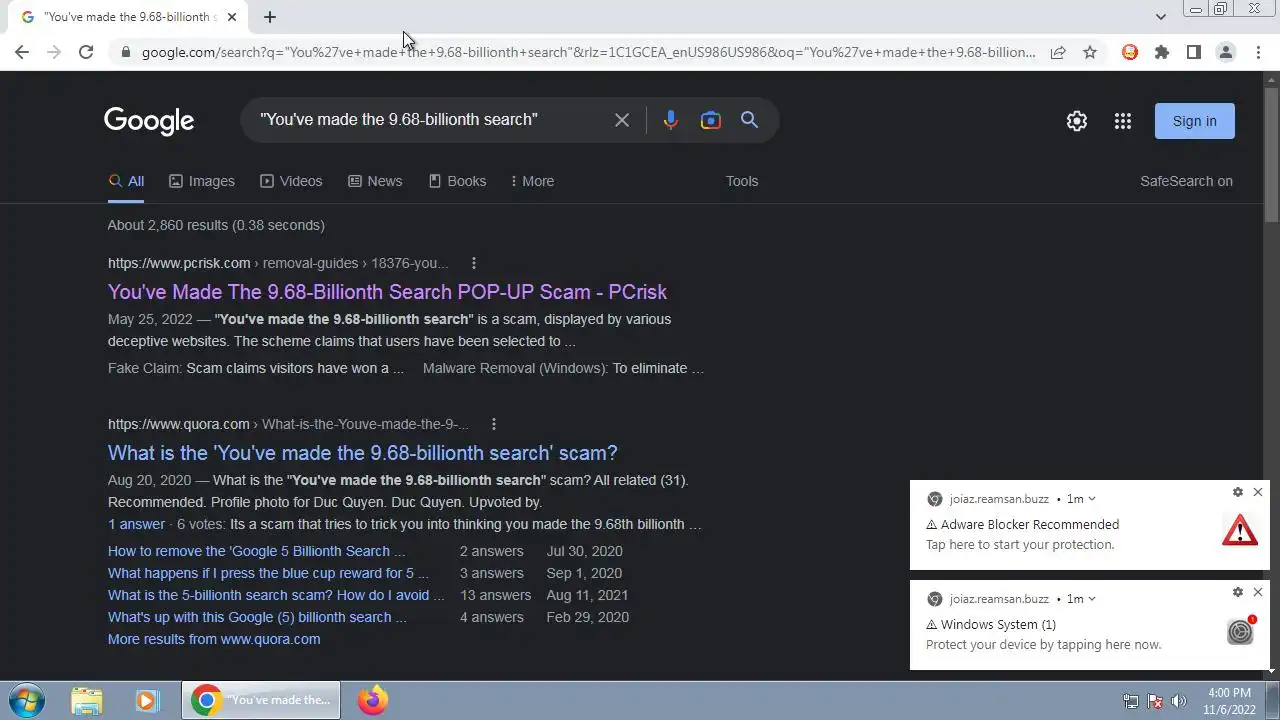Close the Adware Blocker Recommended notification
This screenshot has width=1280, height=720.
[x=1258, y=492]
